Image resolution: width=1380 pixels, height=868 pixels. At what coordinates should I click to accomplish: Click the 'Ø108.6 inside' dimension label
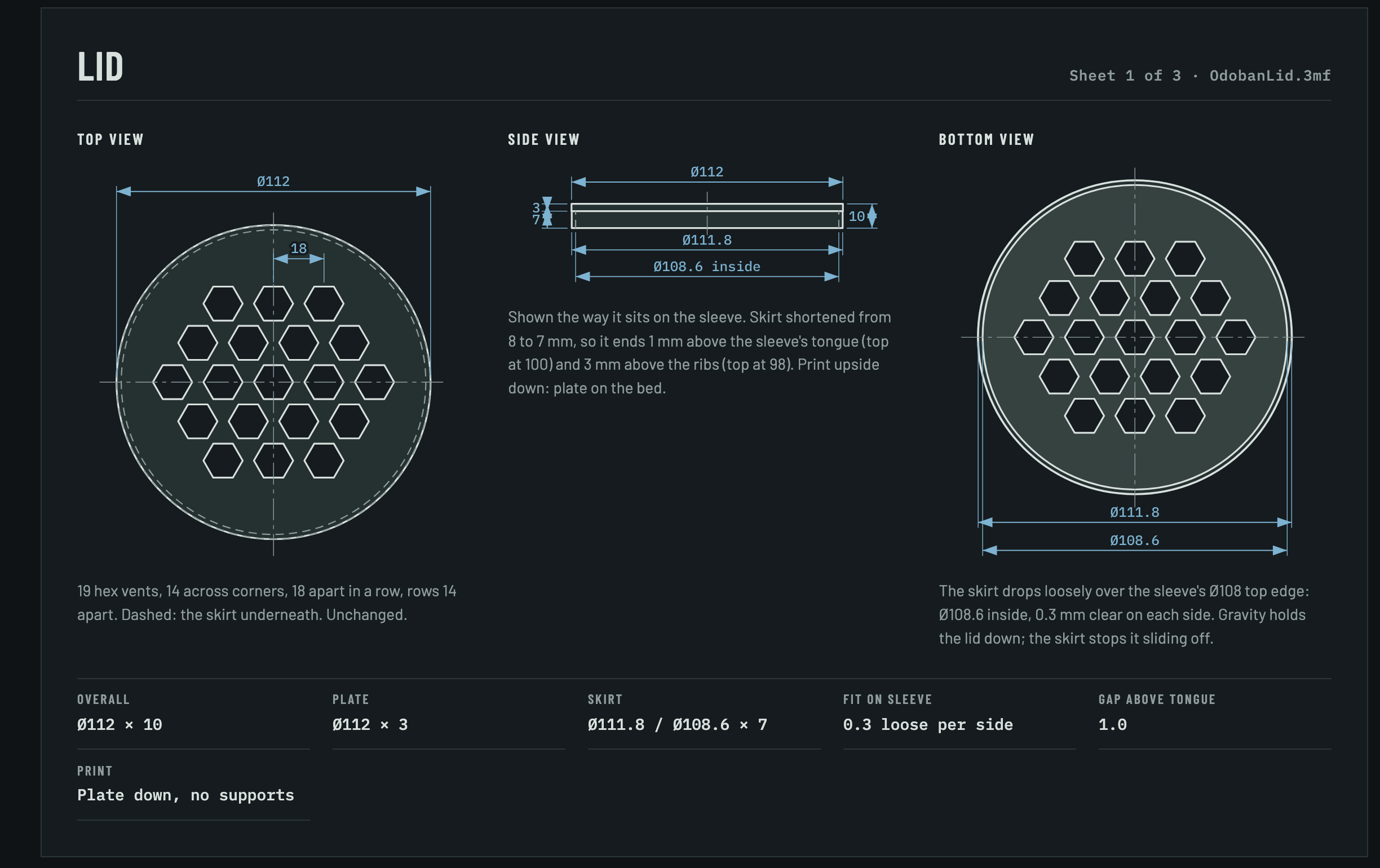click(706, 267)
